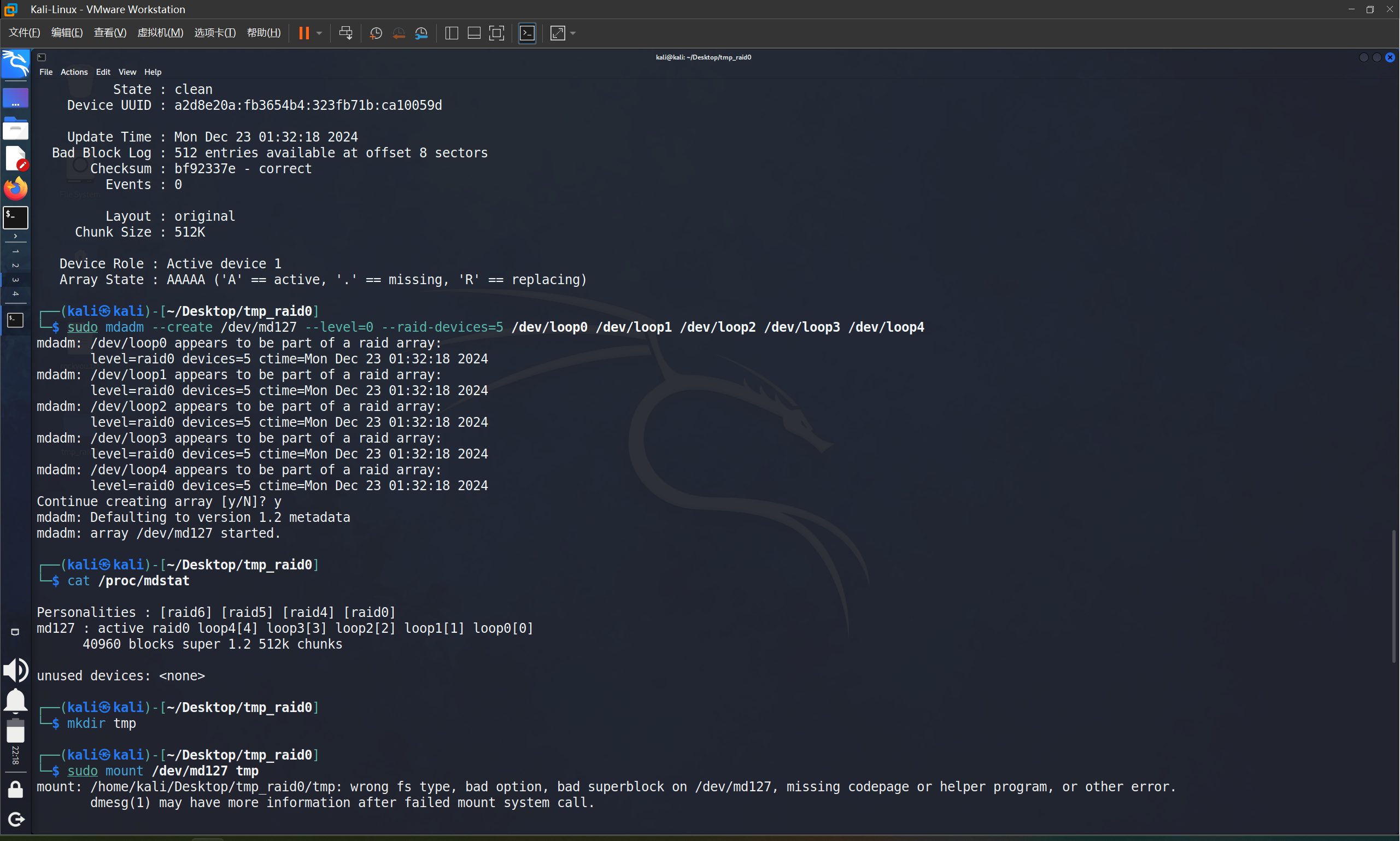The image size is (1400, 841).
Task: Switch to workspace 4
Action: point(15,293)
